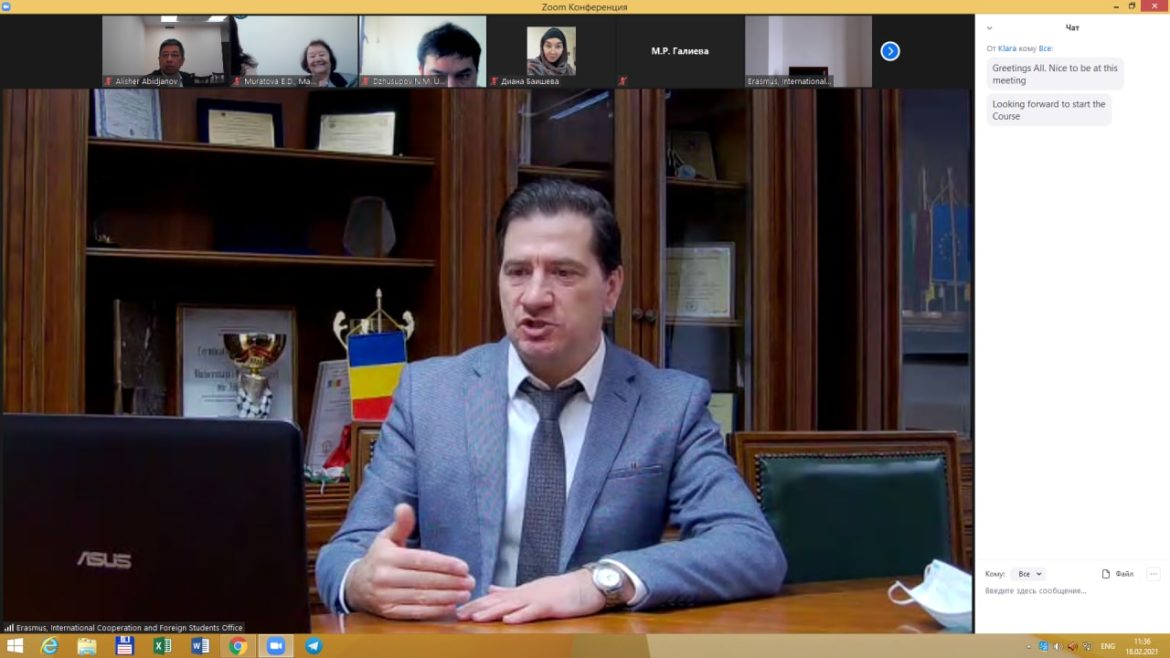Select Диана Баишева's video thumbnail
Image resolution: width=1170 pixels, height=658 pixels.
coord(551,51)
